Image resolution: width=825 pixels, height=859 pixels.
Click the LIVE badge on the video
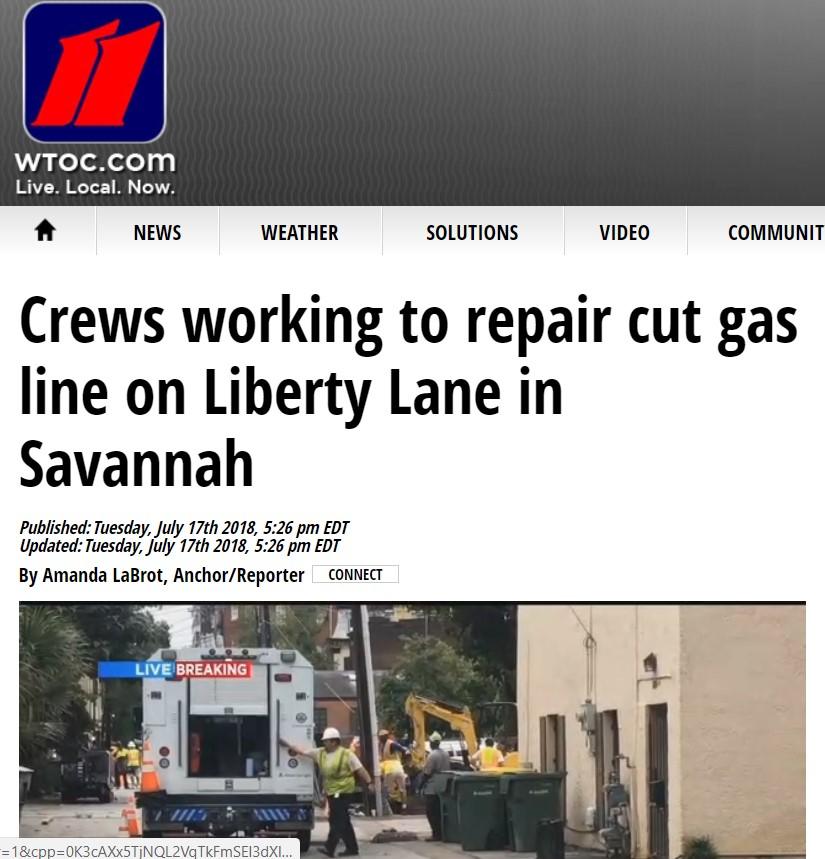click(x=153, y=669)
